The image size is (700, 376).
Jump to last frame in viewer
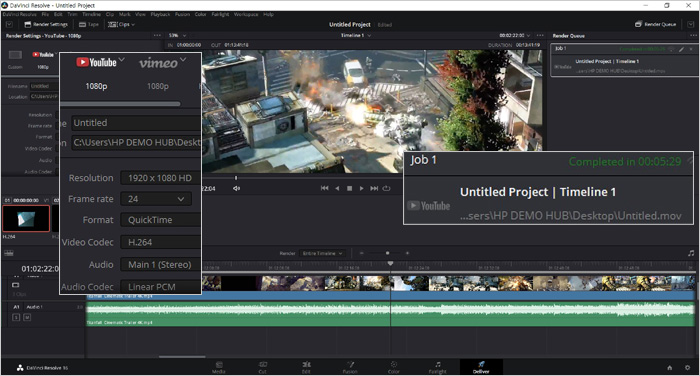pyautogui.click(x=374, y=188)
